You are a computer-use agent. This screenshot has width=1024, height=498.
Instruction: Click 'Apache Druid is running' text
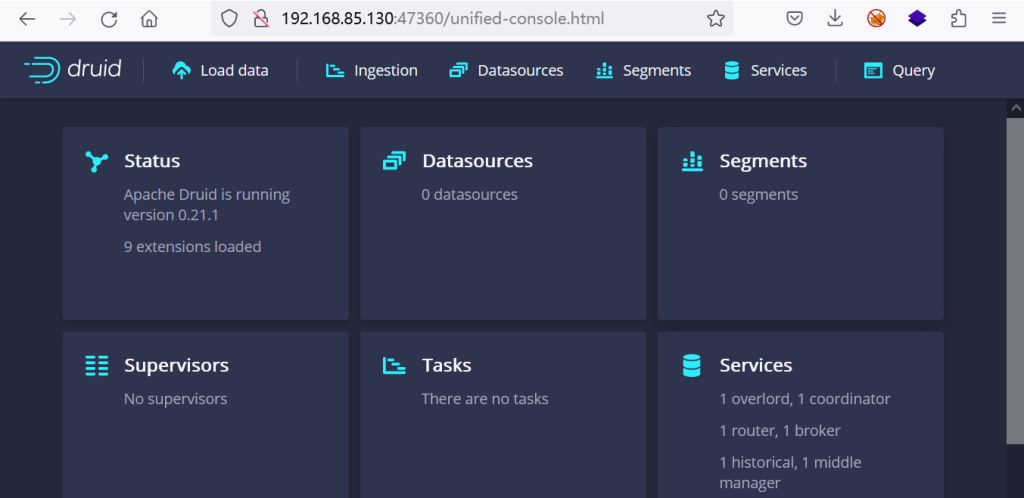click(x=206, y=195)
